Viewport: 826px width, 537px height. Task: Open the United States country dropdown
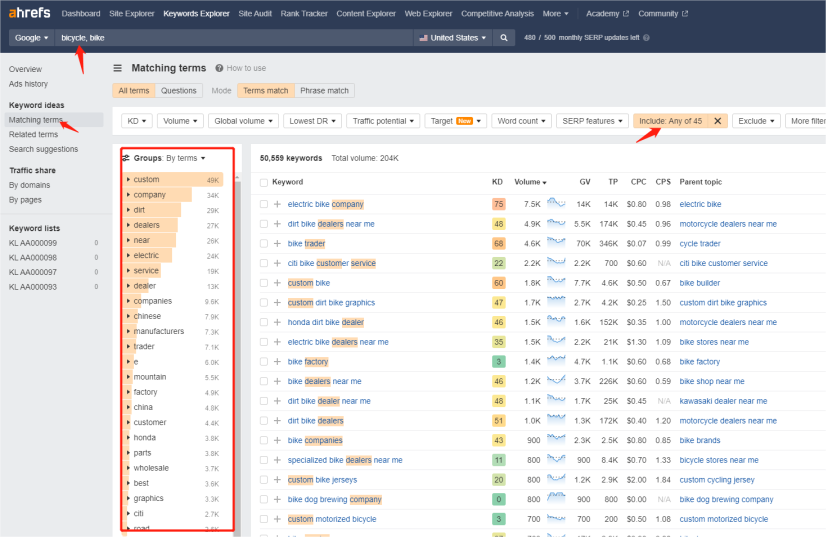point(453,38)
